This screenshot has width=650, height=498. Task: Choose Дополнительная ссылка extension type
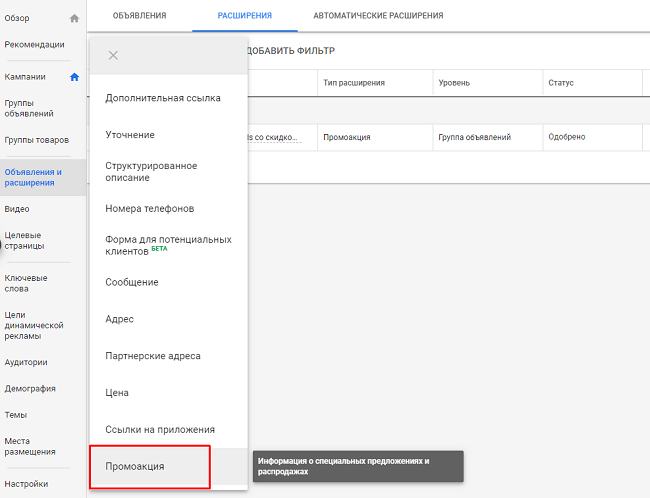tap(163, 98)
